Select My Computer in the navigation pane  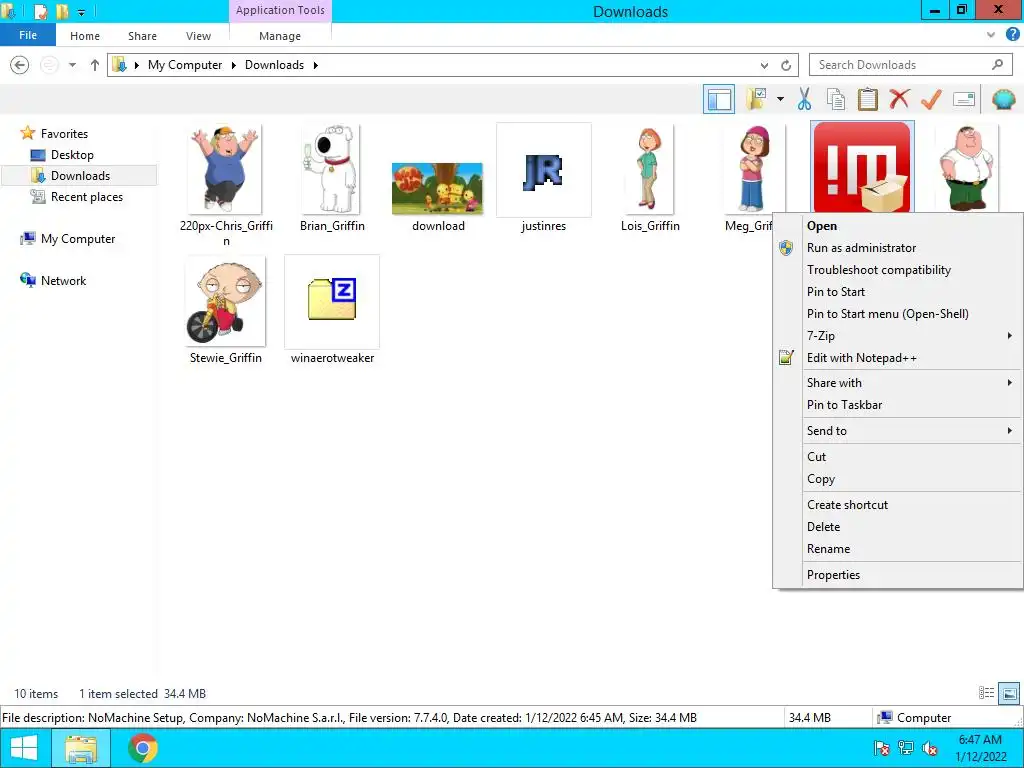[x=78, y=239]
